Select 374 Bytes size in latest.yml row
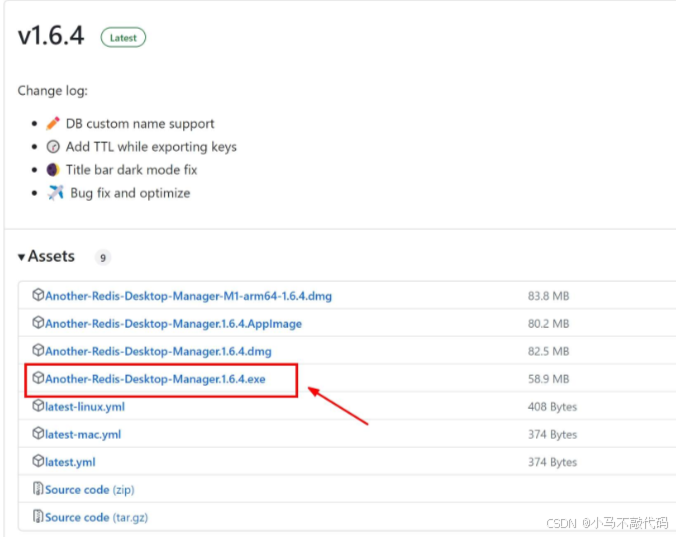 coord(552,462)
